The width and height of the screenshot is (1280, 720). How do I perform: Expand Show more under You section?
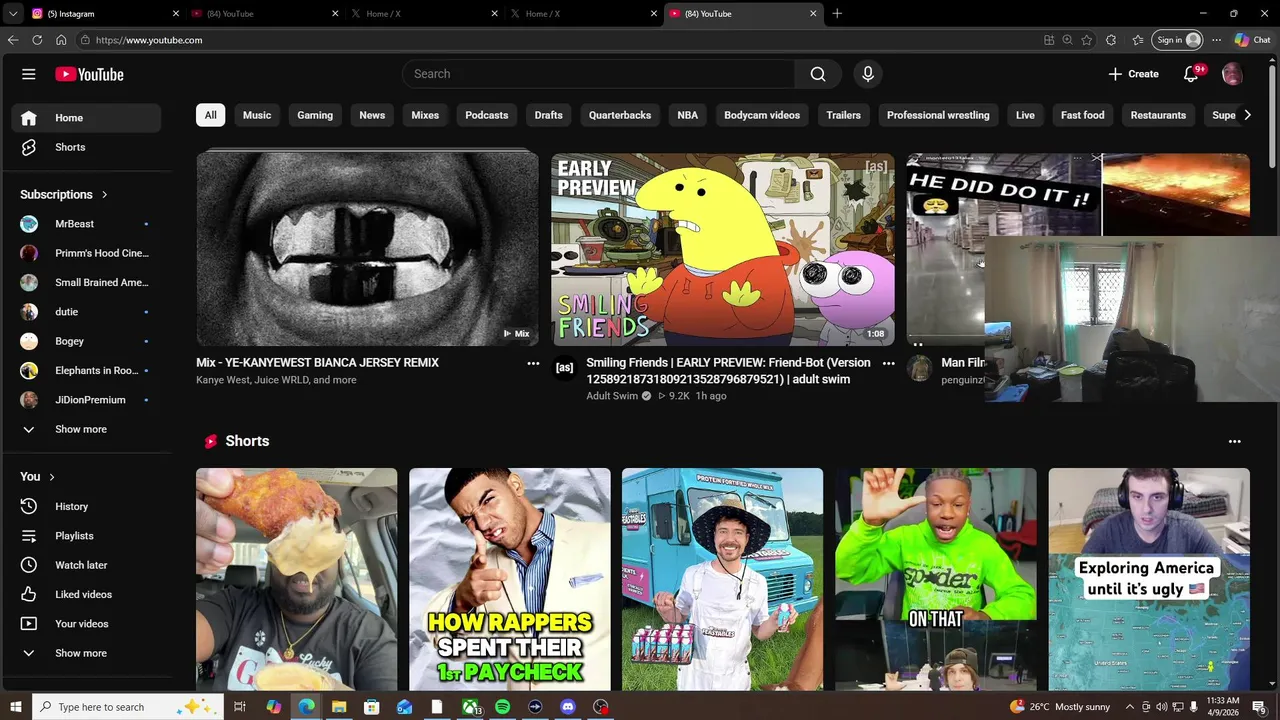click(86, 653)
